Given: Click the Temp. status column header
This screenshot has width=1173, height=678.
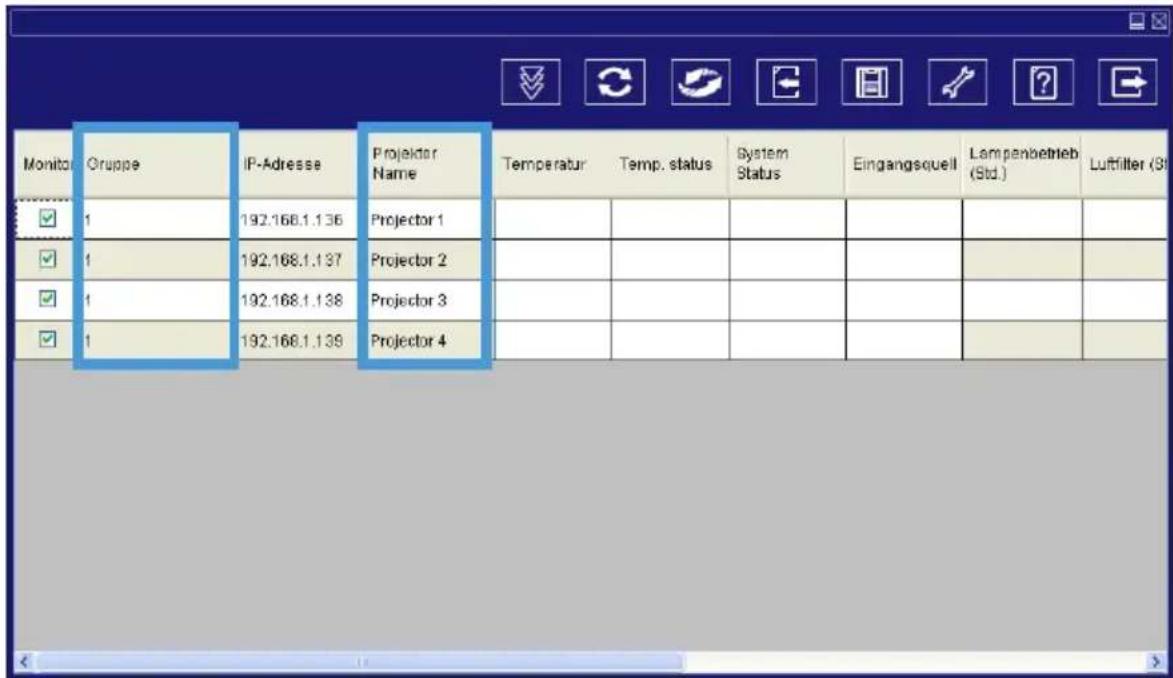Looking at the screenshot, I should 670,164.
